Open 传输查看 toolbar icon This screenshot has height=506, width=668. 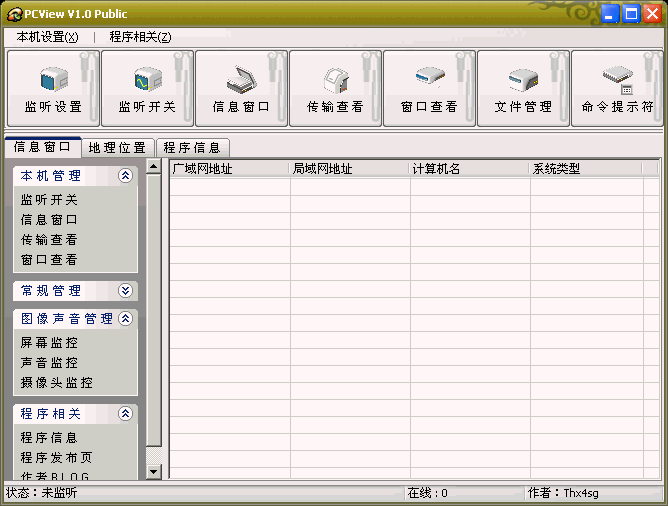(x=335, y=88)
